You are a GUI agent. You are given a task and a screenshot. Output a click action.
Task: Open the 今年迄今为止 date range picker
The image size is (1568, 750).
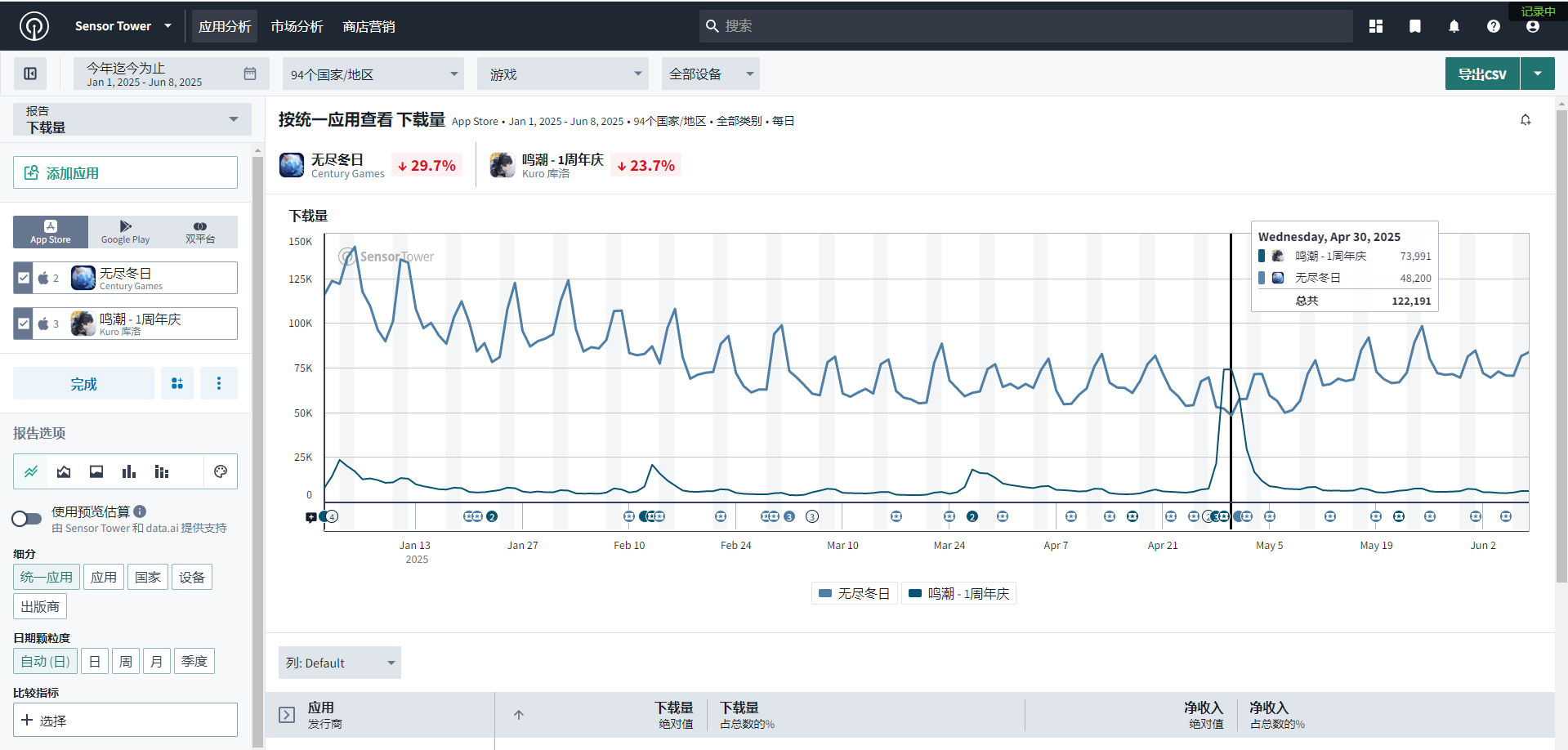point(170,74)
